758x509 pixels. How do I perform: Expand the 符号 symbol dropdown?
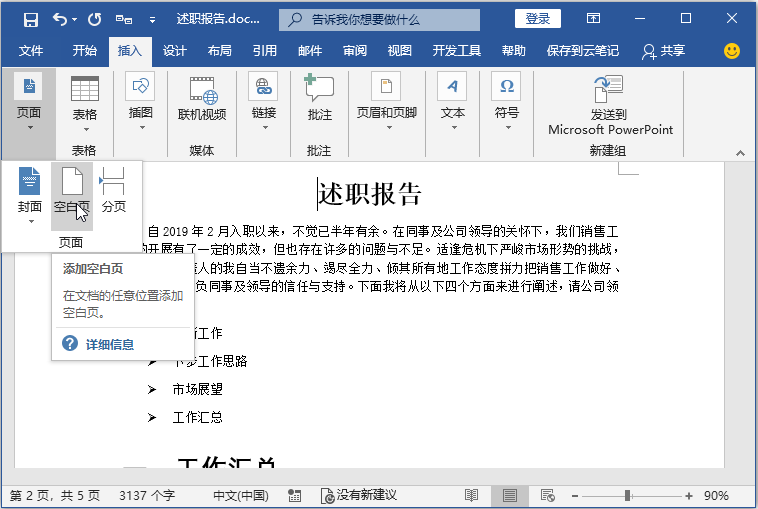pyautogui.click(x=508, y=128)
